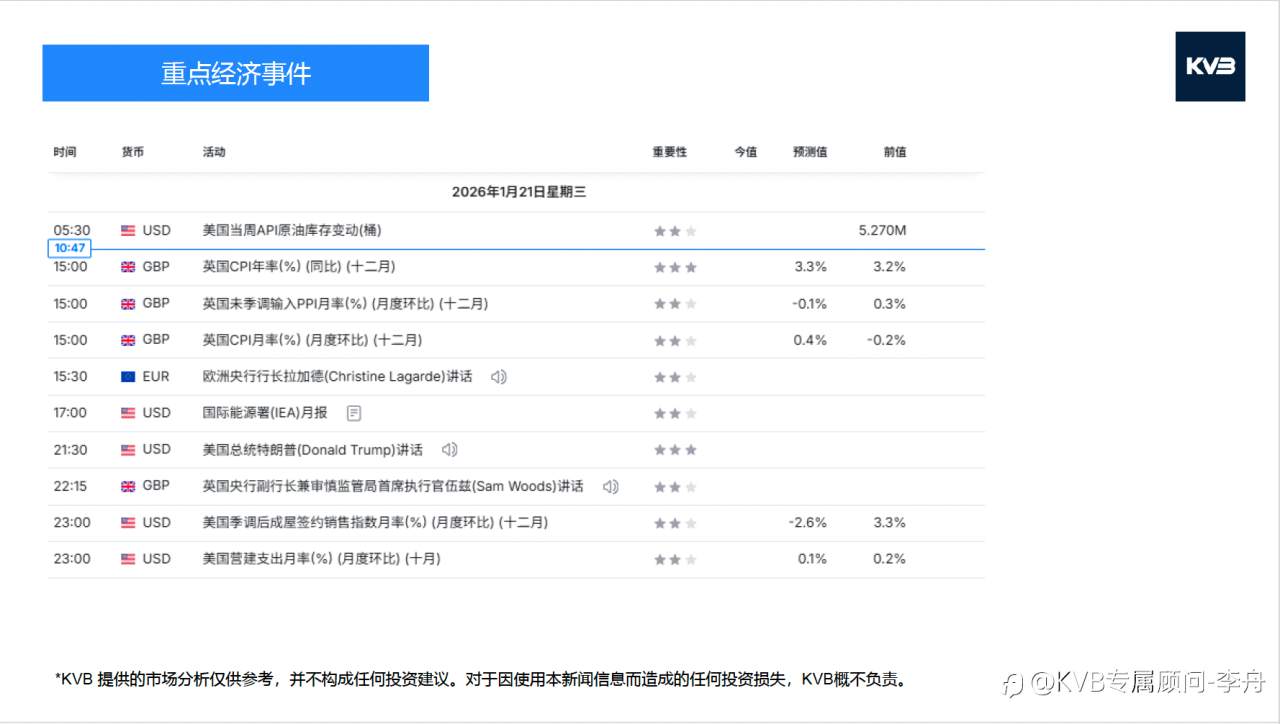Click the KVB logo in the top right
The image size is (1280, 724).
coord(1210,67)
